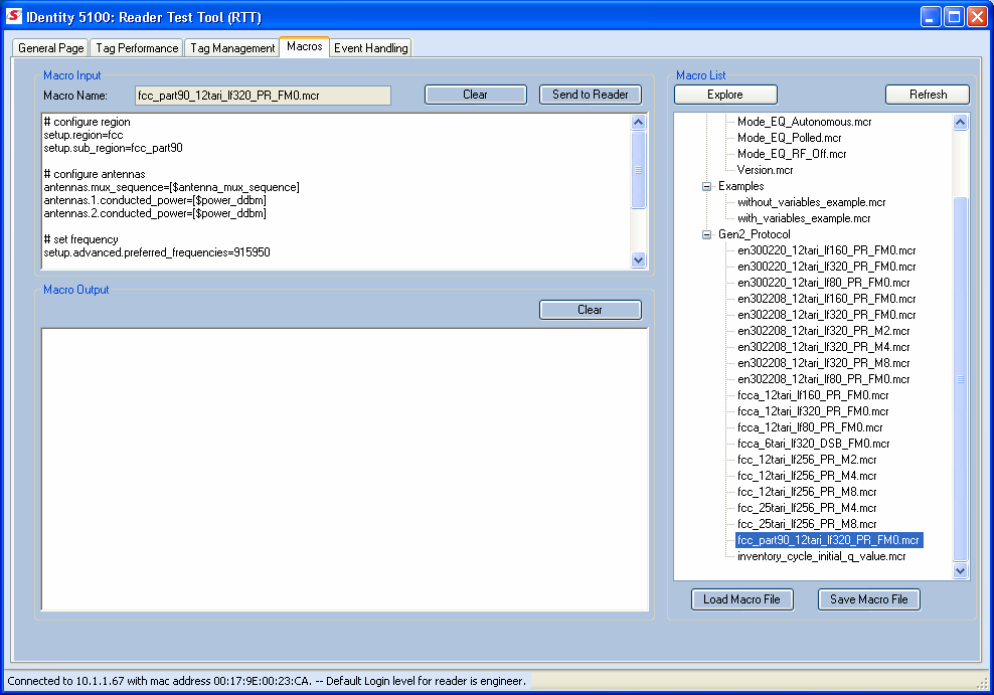Select en302208_12tari_lf320_PR_FM0.mcr
The image size is (994, 695).
click(827, 315)
